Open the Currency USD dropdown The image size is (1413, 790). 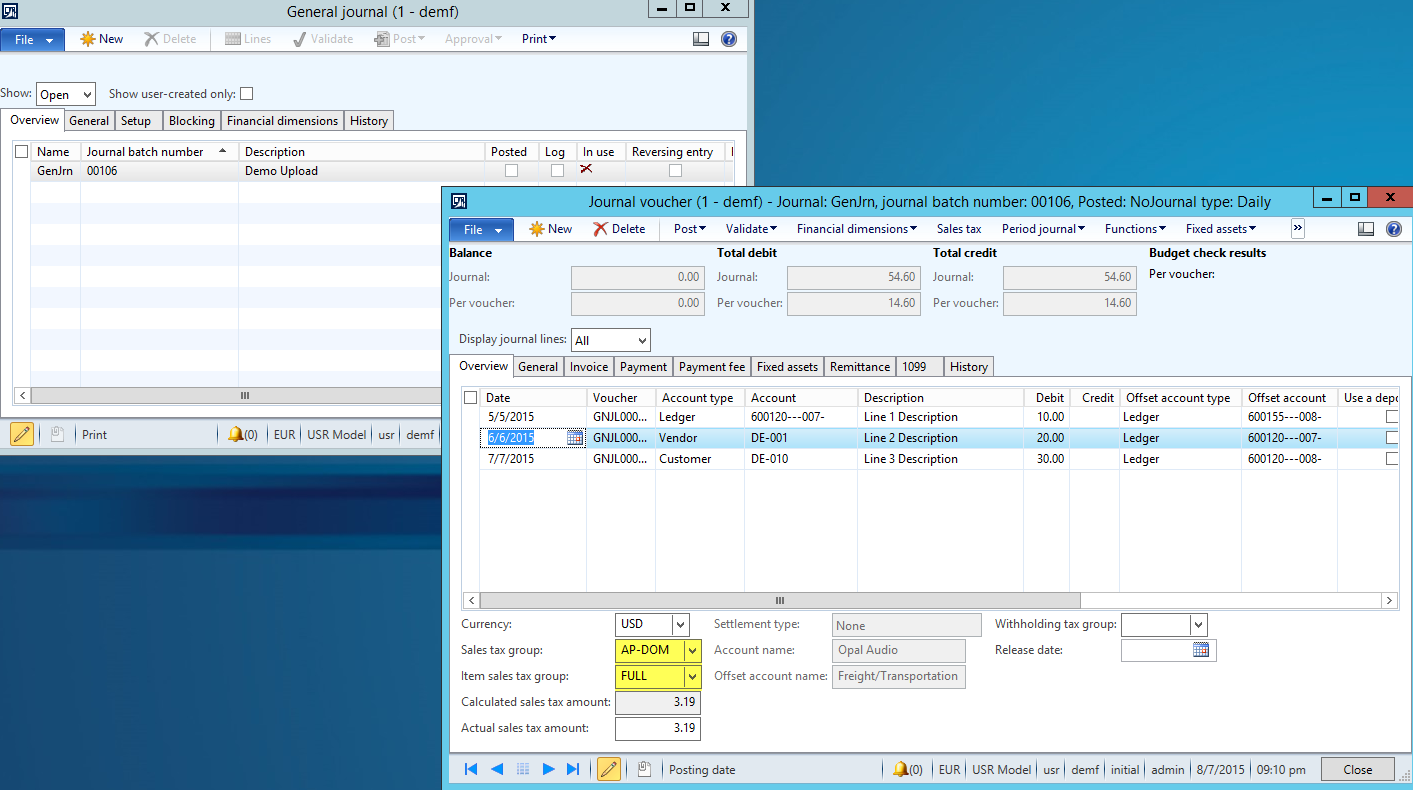tap(680, 625)
